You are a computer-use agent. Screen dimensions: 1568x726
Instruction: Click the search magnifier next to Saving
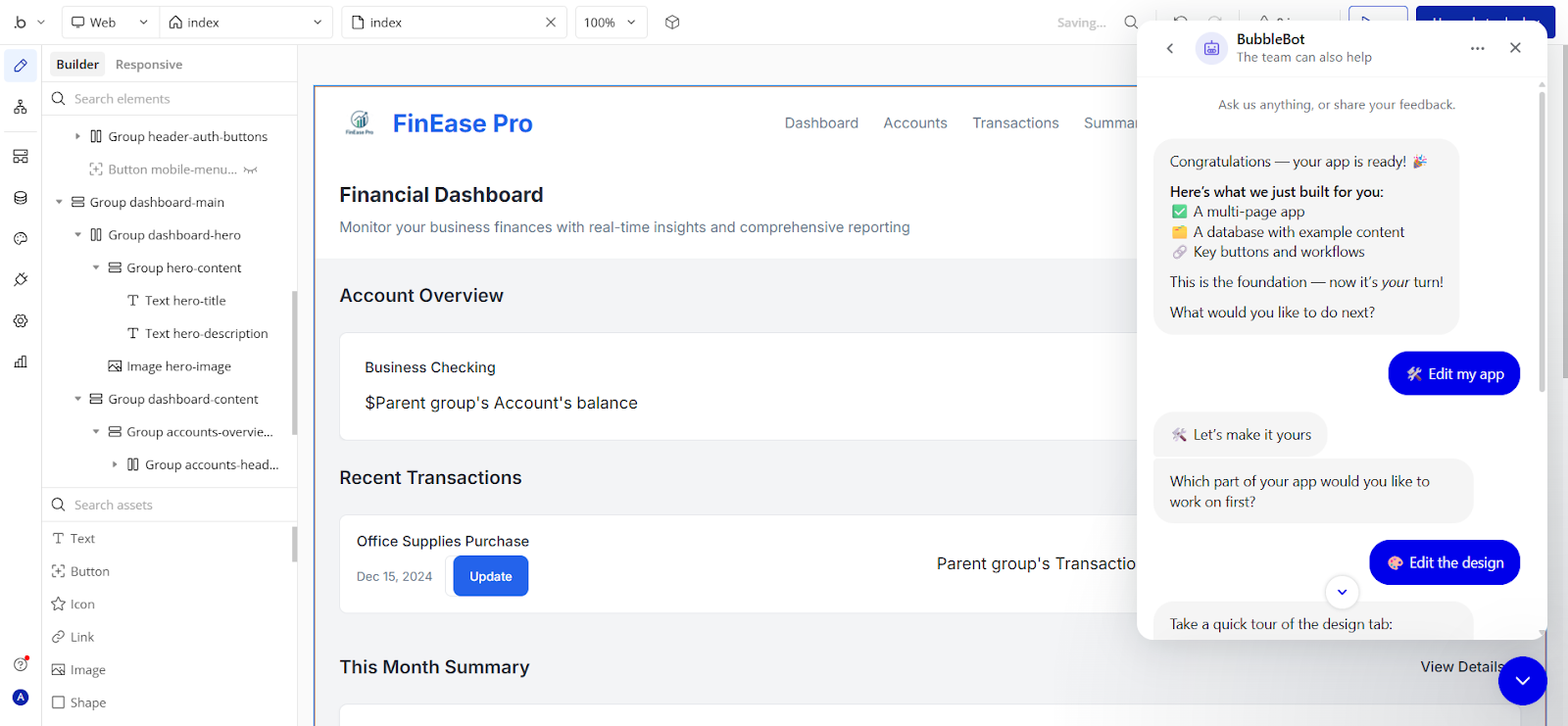coord(1131,22)
